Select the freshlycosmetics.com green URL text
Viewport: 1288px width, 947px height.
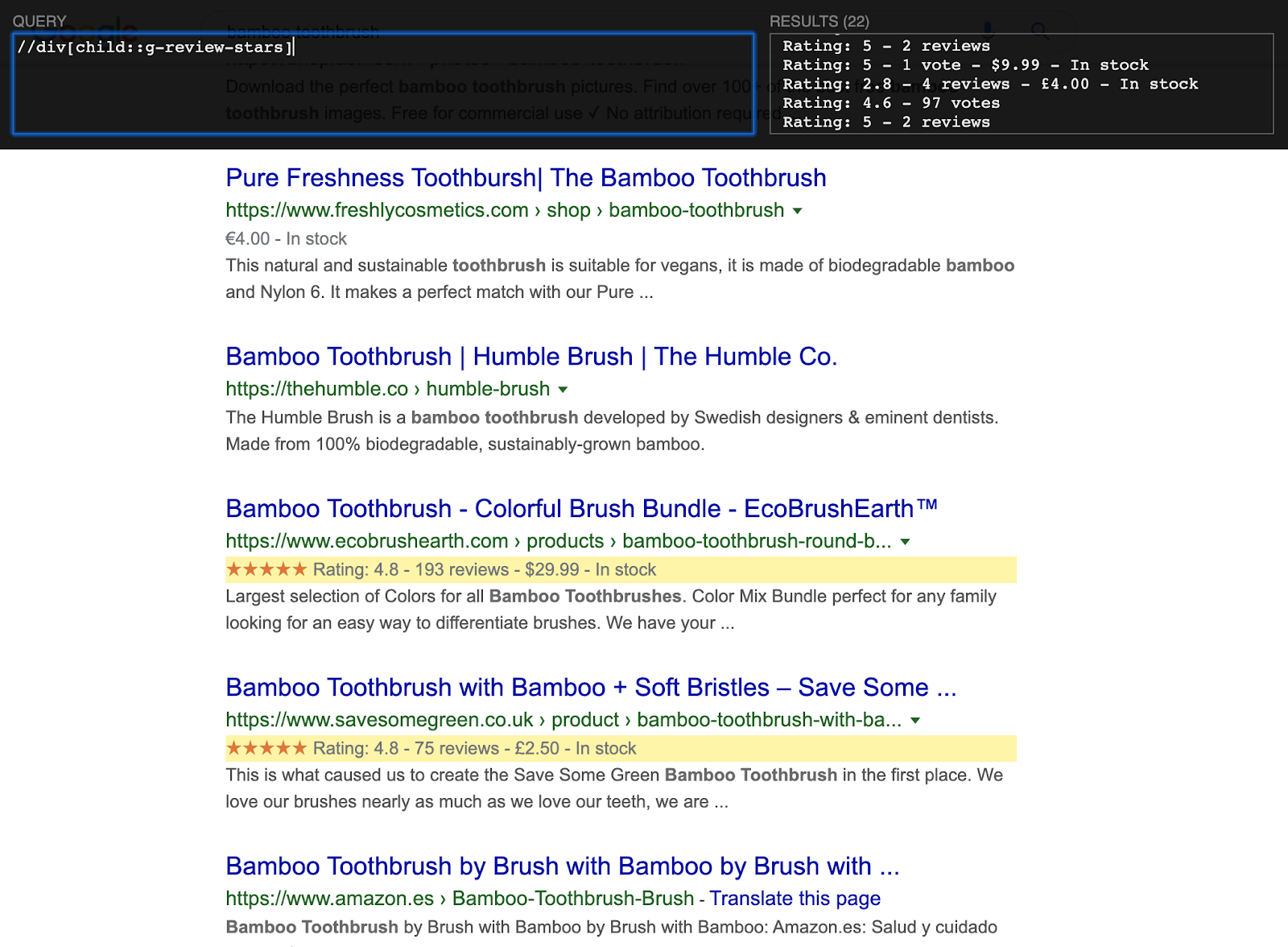(505, 210)
